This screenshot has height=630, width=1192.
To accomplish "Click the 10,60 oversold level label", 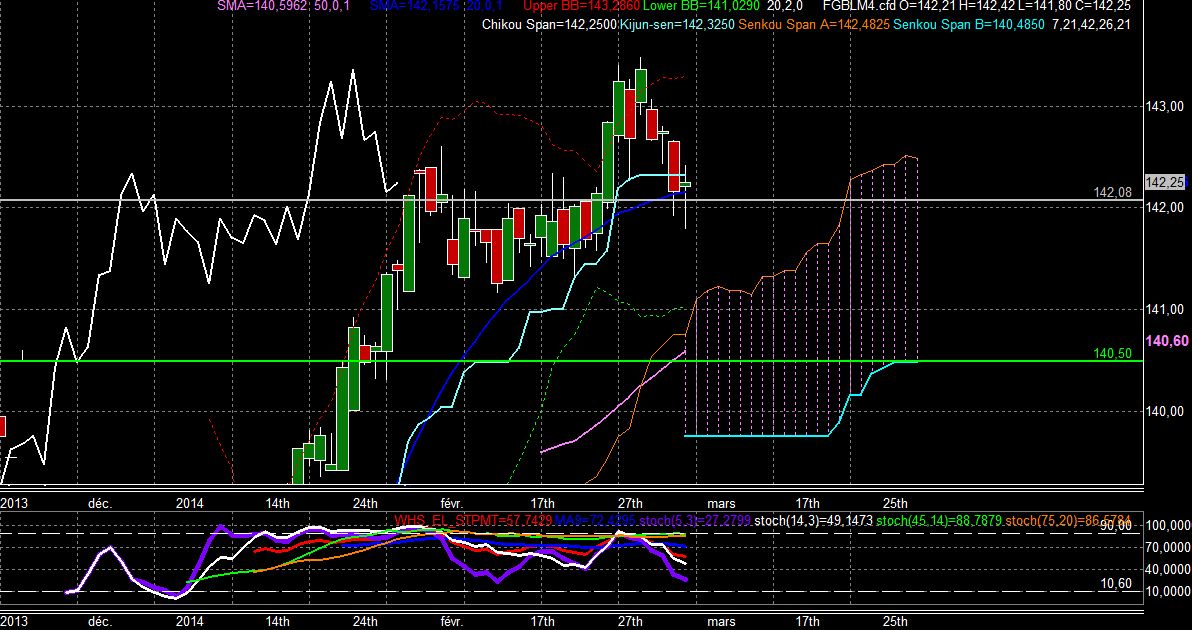I will click(1115, 584).
